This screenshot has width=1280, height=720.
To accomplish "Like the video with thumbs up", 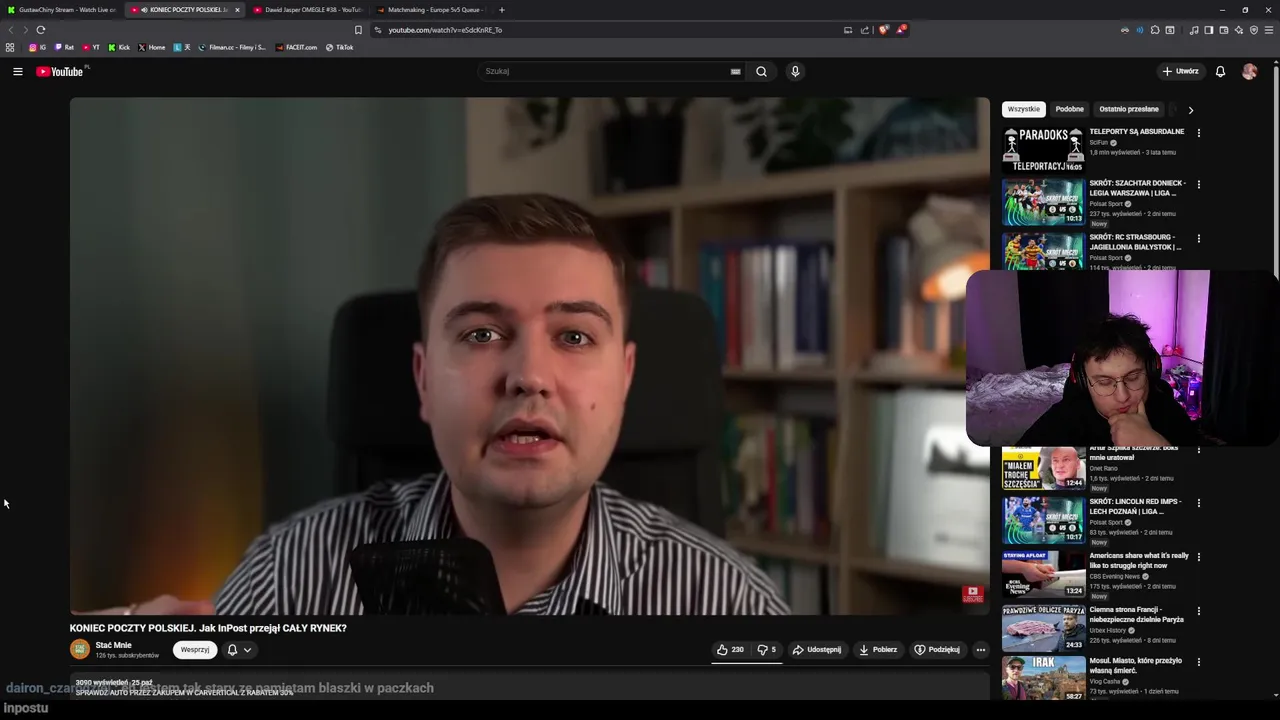I will point(730,650).
